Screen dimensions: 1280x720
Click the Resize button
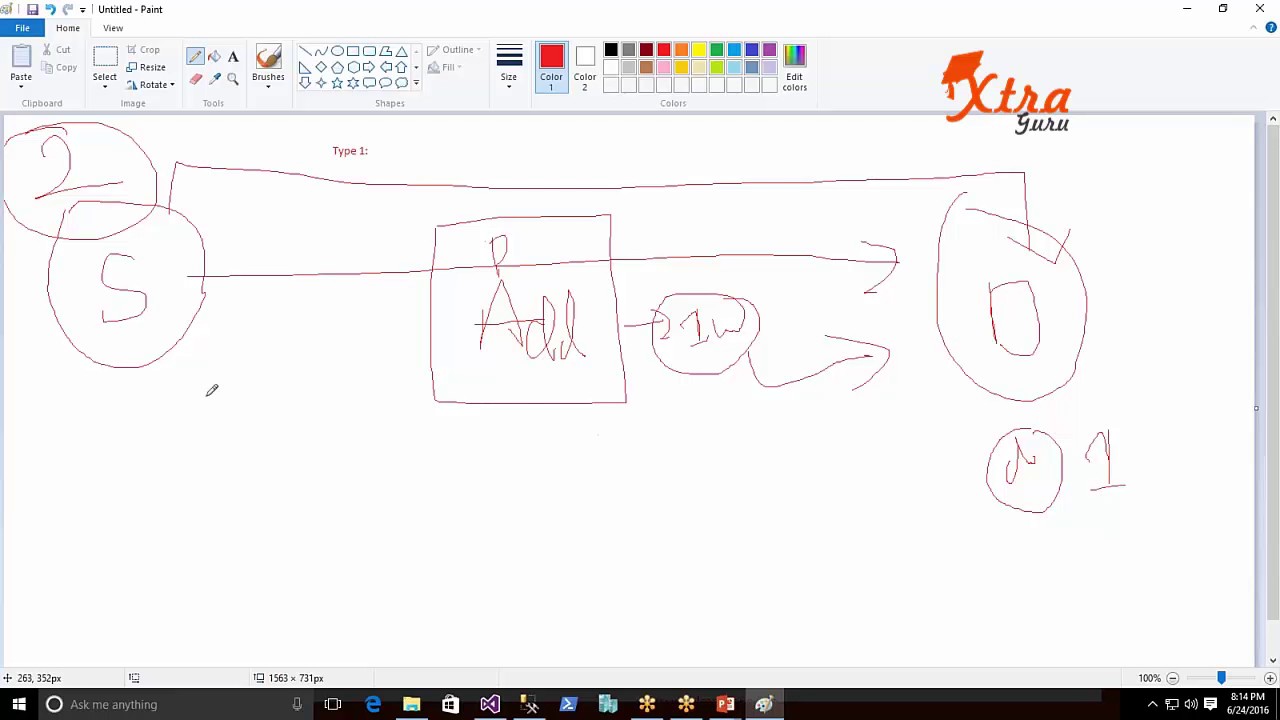click(x=146, y=67)
